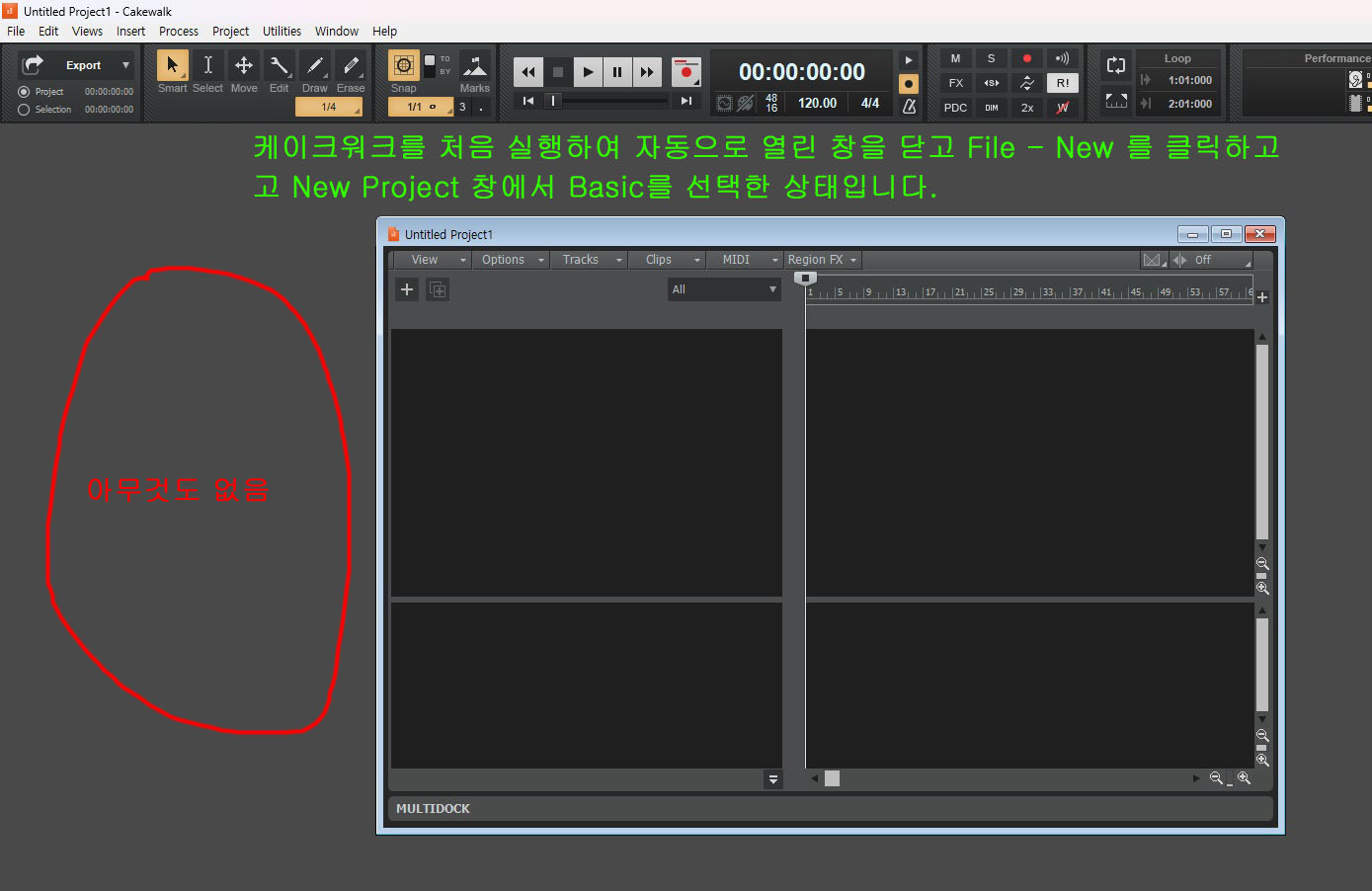Stop playback

tap(558, 72)
